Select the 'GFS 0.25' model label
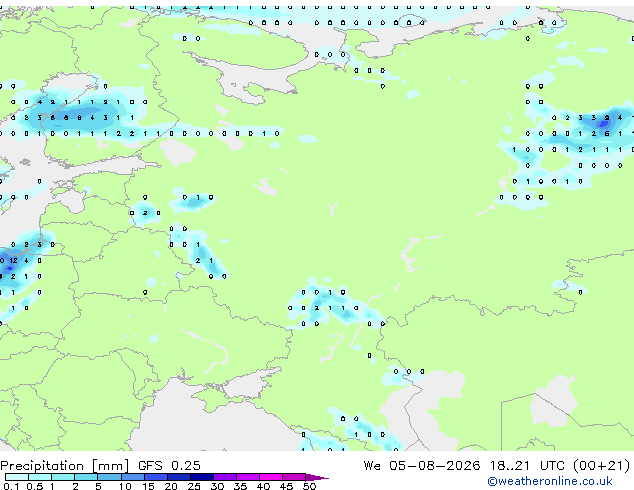This screenshot has width=634, height=490. click(169, 466)
